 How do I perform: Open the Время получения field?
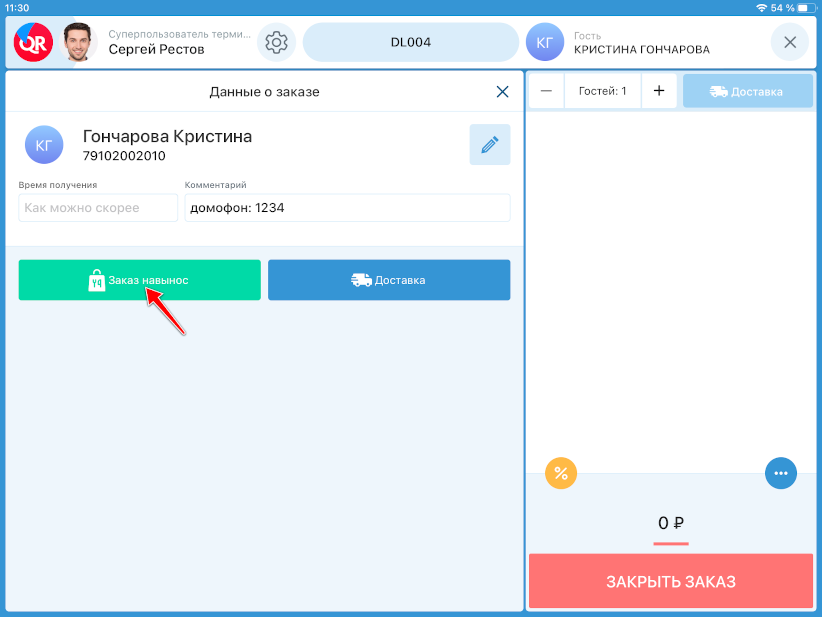click(98, 208)
